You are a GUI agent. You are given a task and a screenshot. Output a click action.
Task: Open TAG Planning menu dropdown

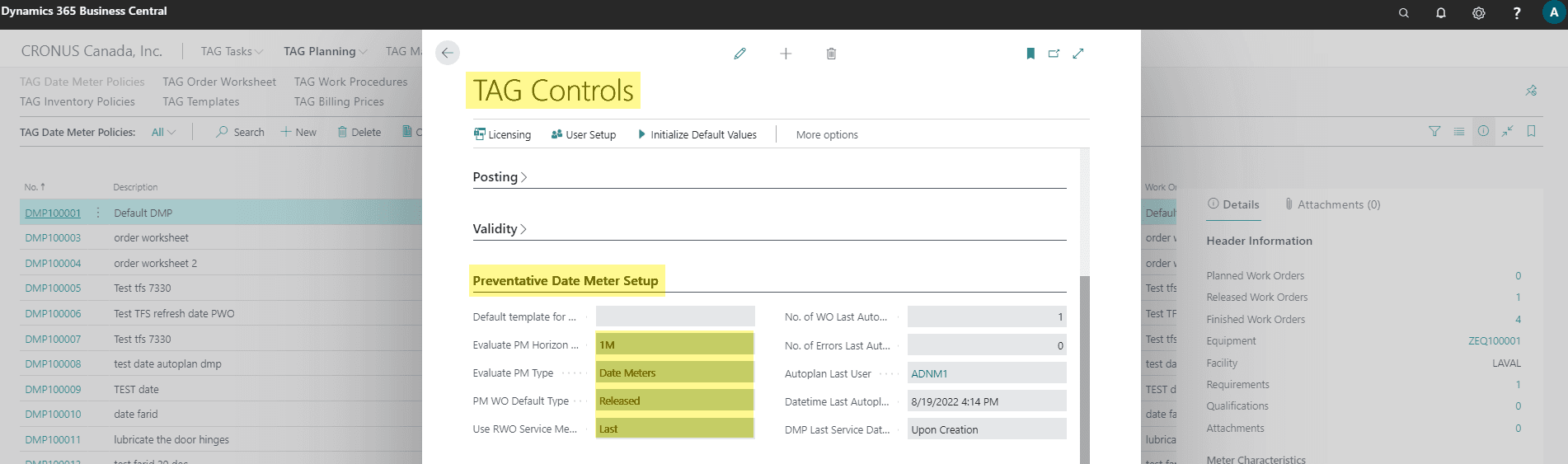[x=325, y=51]
